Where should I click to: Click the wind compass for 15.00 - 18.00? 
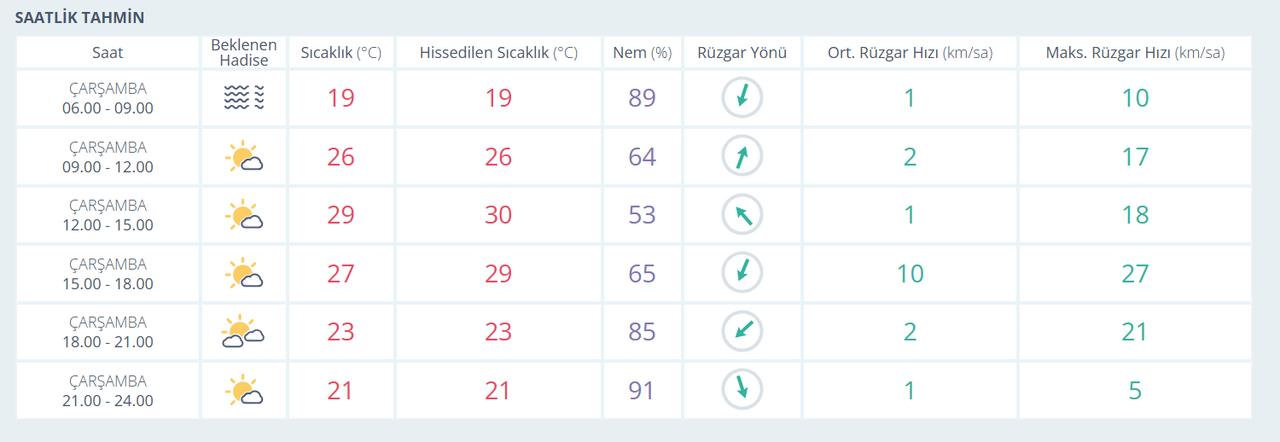pyautogui.click(x=742, y=273)
